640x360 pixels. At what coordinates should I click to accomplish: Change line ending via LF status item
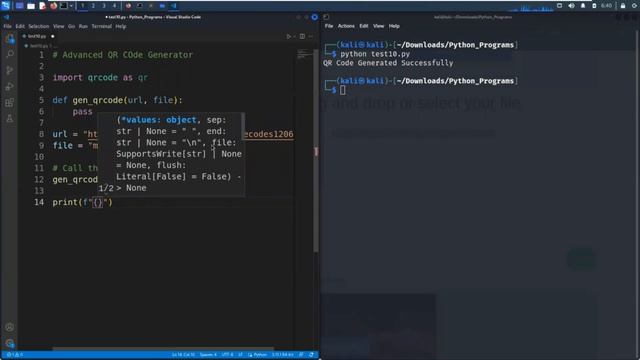(x=240, y=355)
